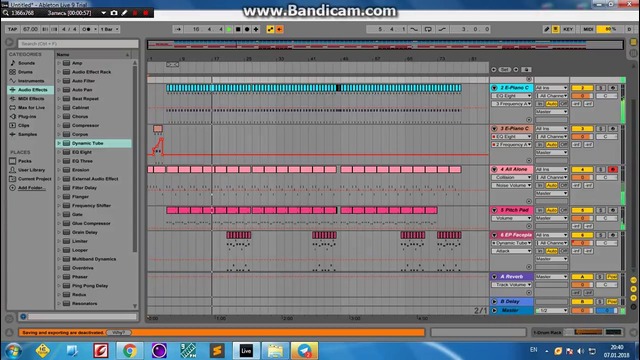Open the Windows Start menu
The height and width of the screenshot is (360, 640).
(x=13, y=351)
